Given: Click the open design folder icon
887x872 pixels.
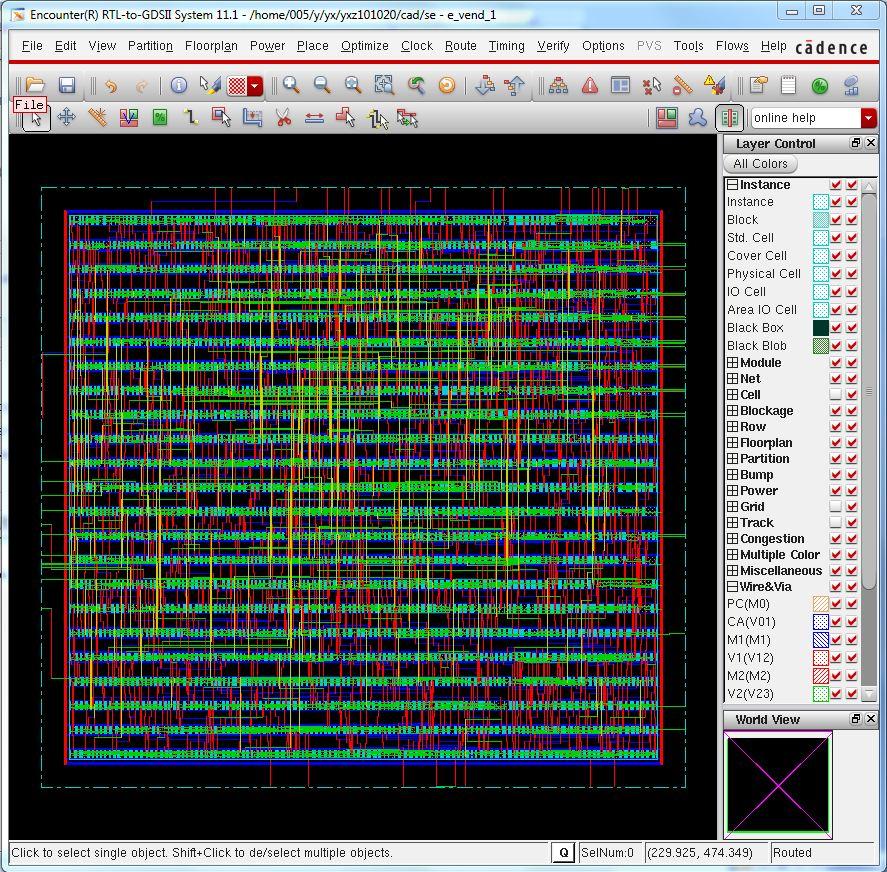Looking at the screenshot, I should (35, 86).
